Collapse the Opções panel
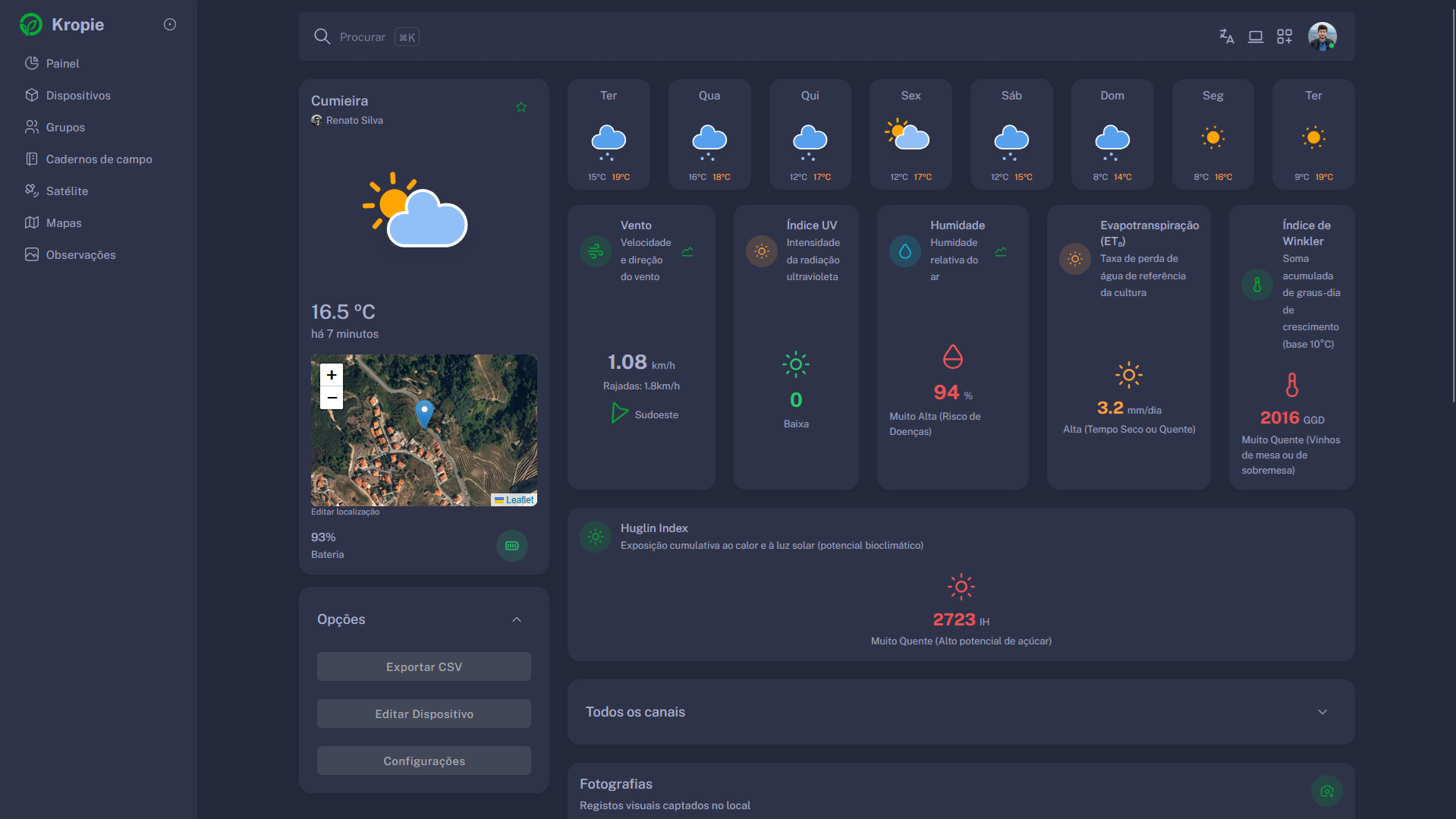Viewport: 1456px width, 819px height. coord(517,619)
